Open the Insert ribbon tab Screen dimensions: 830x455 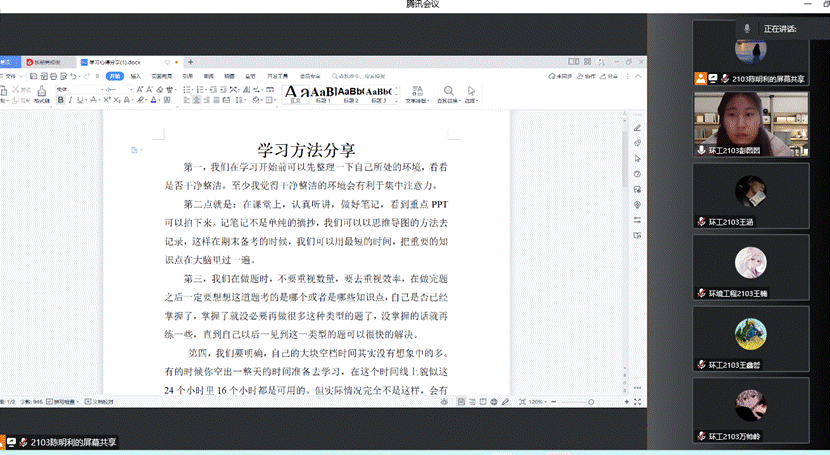(x=137, y=76)
